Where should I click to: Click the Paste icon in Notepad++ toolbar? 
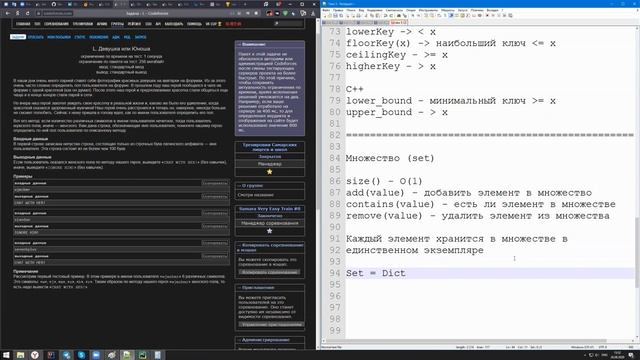coord(377,16)
